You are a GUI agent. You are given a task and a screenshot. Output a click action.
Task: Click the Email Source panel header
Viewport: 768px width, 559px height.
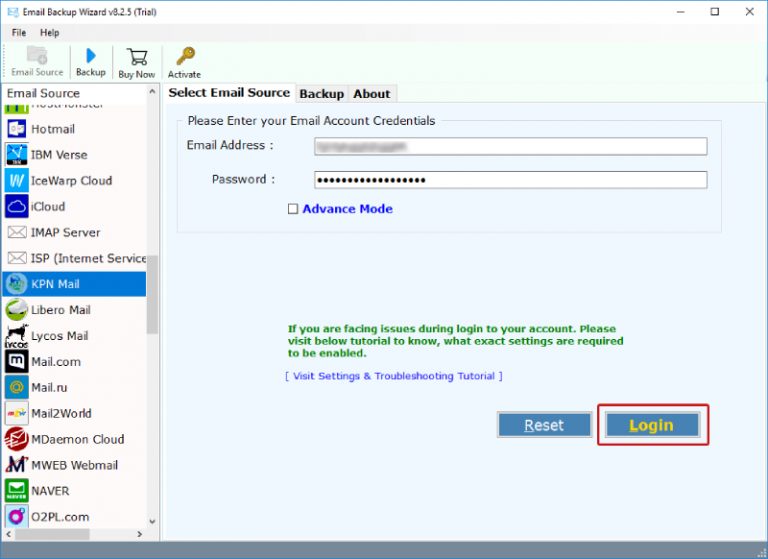point(43,93)
